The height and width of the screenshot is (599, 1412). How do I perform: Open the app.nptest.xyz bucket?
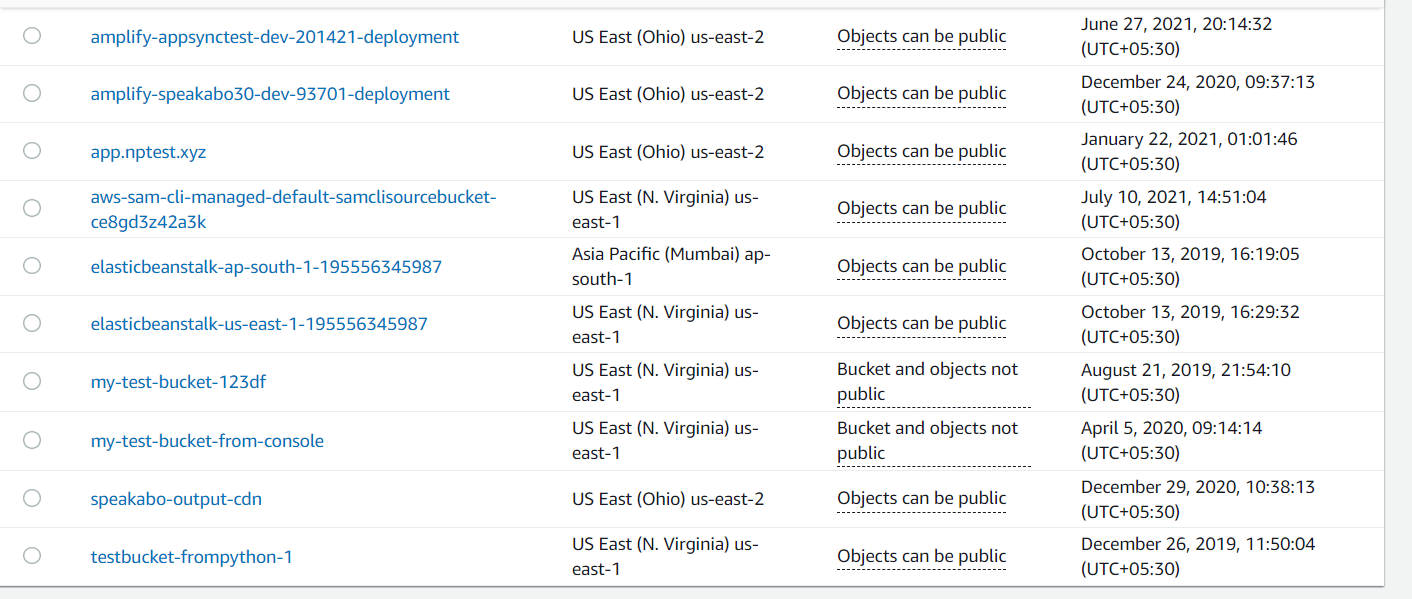148,152
